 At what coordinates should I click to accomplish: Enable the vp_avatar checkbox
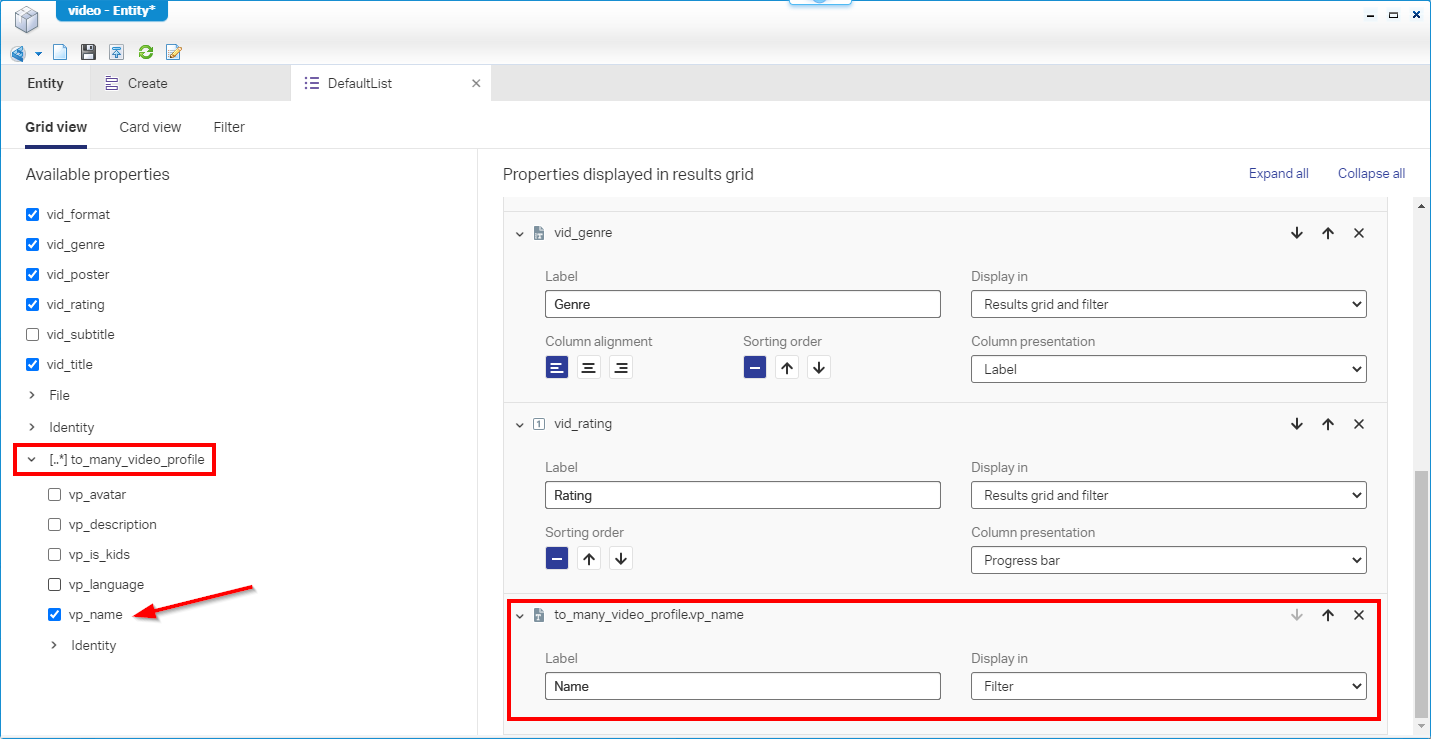(x=55, y=494)
